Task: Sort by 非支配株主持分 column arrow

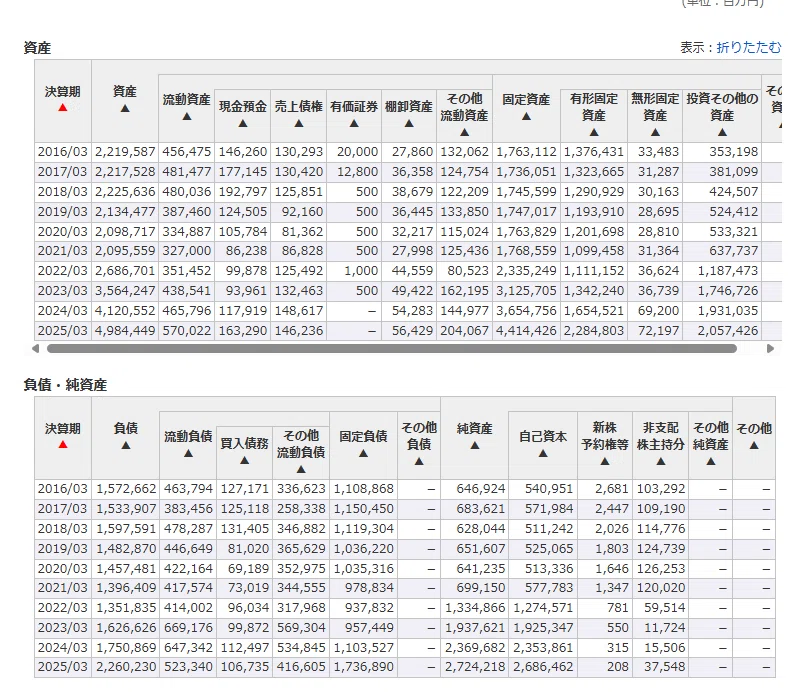Action: click(x=661, y=461)
